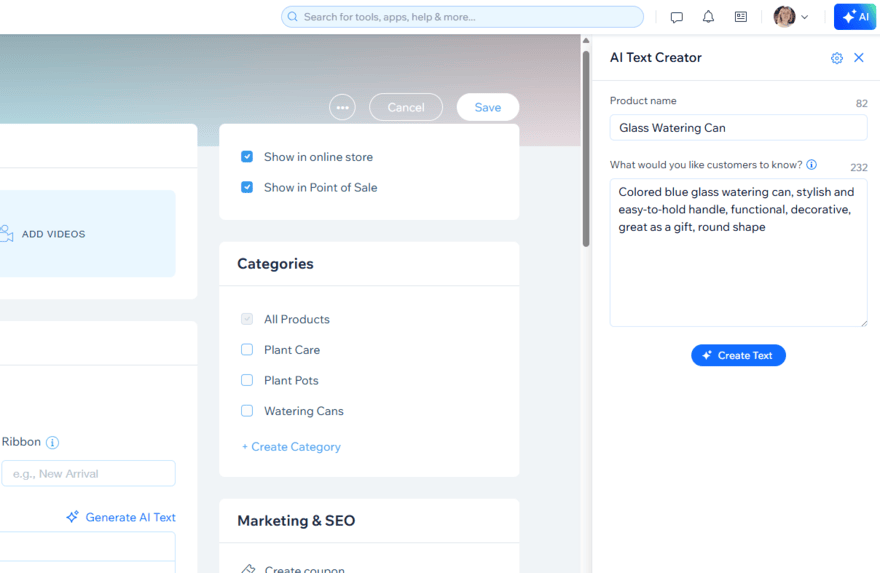Uncheck Show in online store
880x573 pixels.
(247, 157)
